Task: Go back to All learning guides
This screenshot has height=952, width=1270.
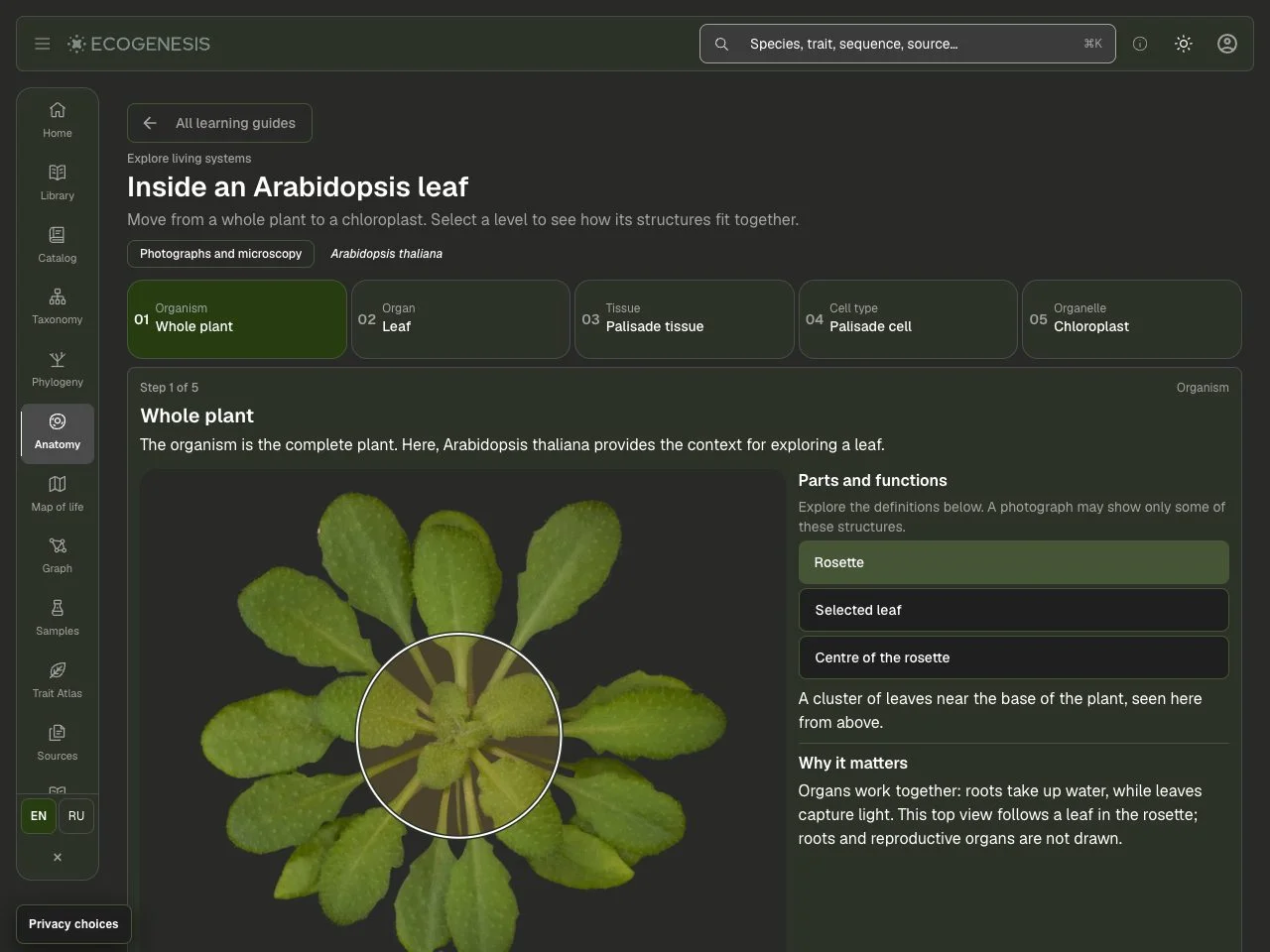Action: [x=219, y=123]
